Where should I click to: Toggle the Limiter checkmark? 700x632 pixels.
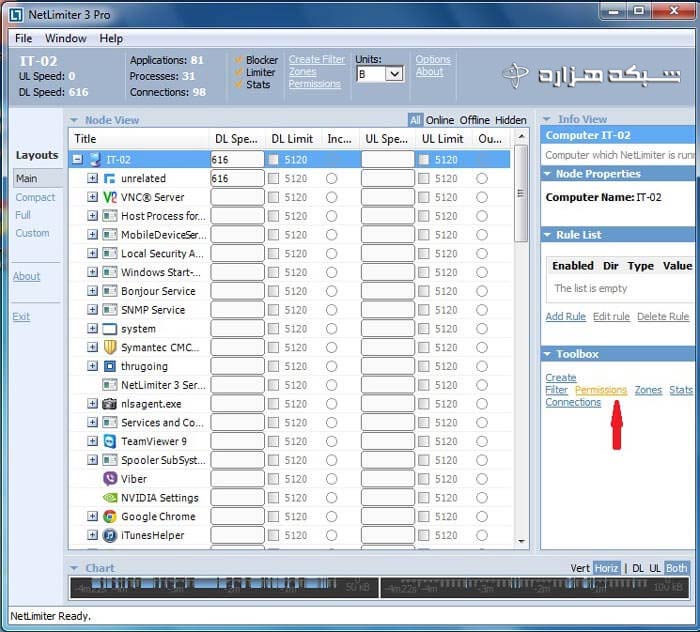[239, 72]
